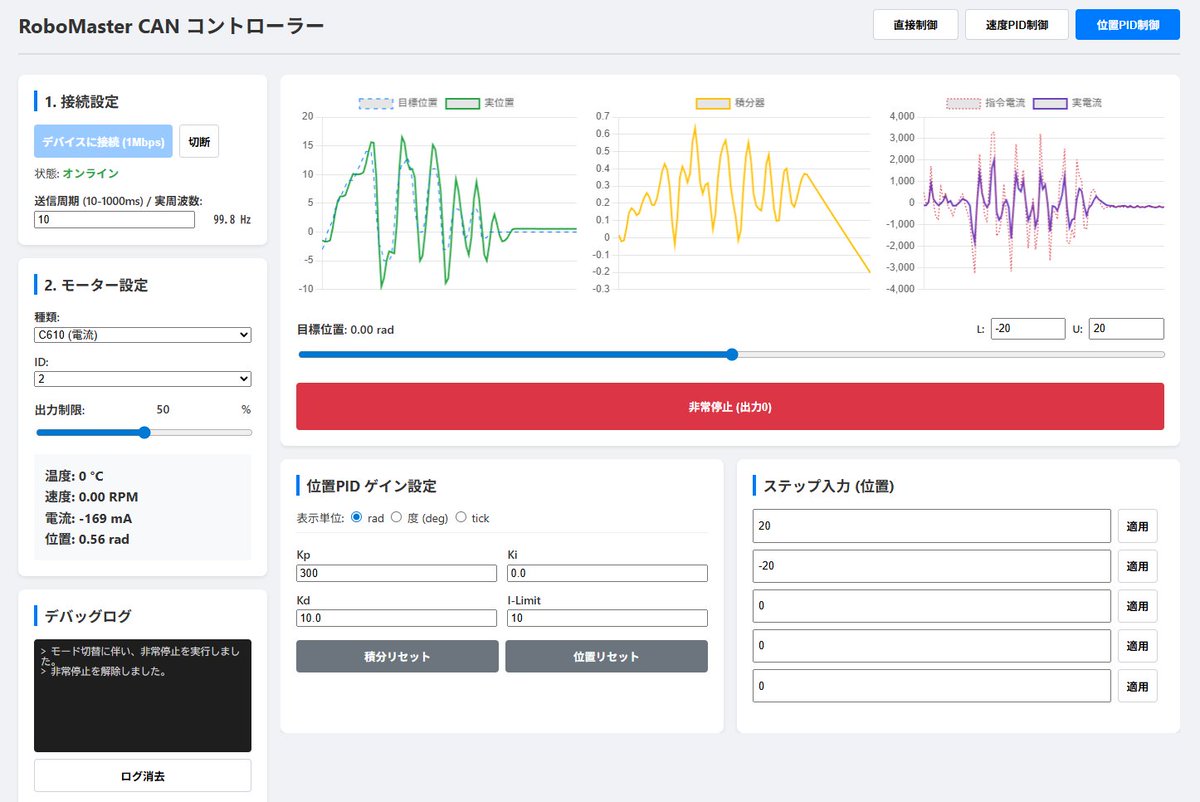The image size is (1200, 802).
Task: Apply the step input value 20
Action: [1137, 526]
